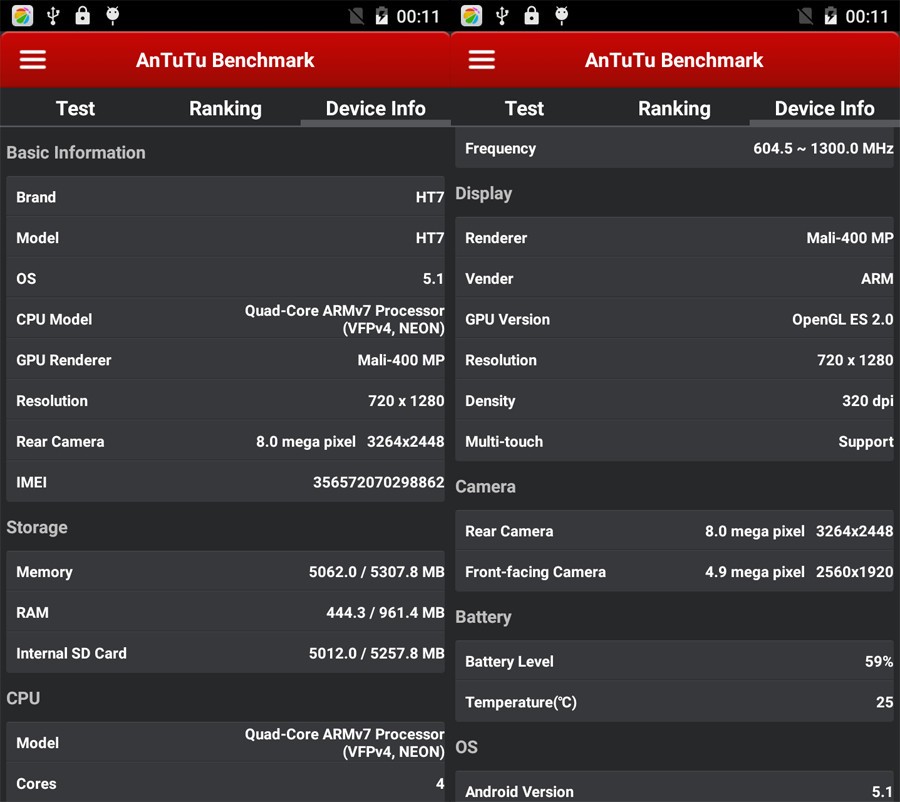
Task: Open the hamburger menu on the left screen
Action: pyautogui.click(x=33, y=60)
